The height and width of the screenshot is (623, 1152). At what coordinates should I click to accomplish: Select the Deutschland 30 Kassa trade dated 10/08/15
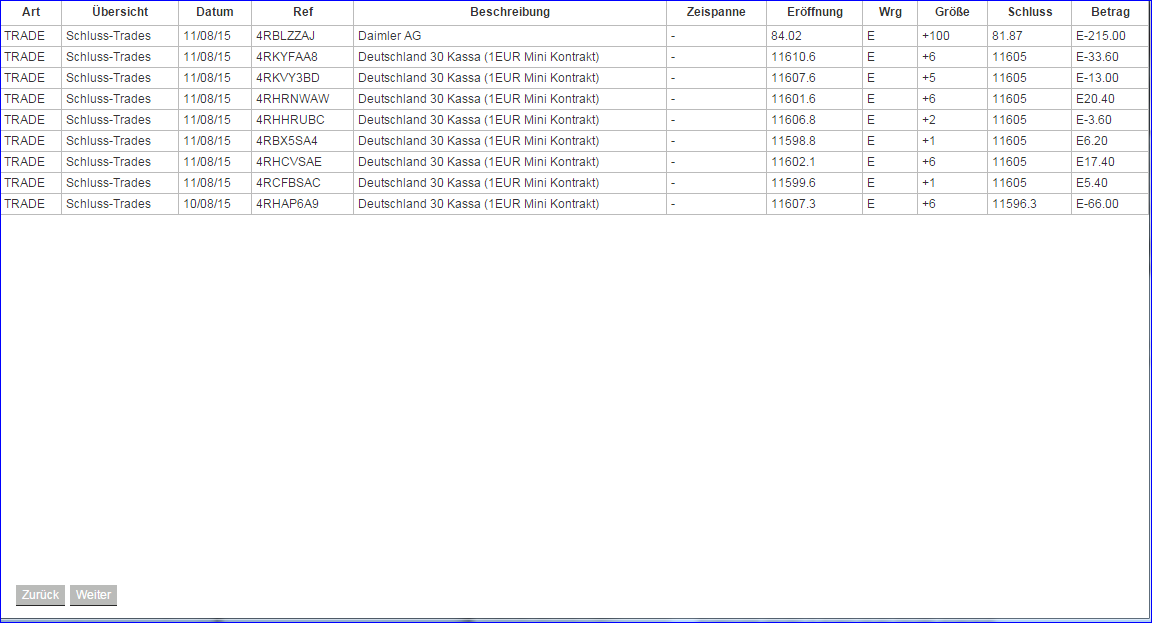coord(478,203)
